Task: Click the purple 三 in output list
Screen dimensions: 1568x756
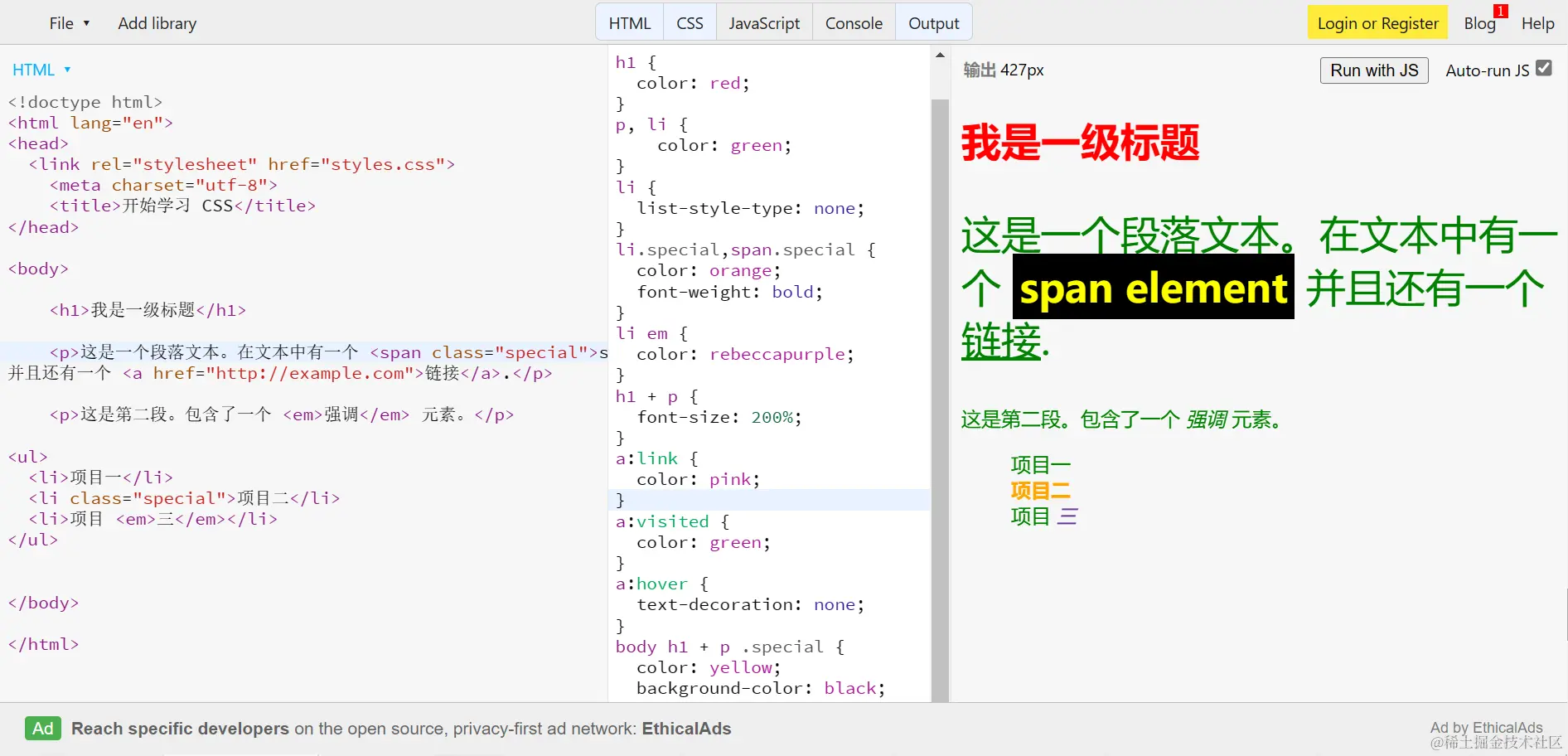Action: pos(1067,516)
